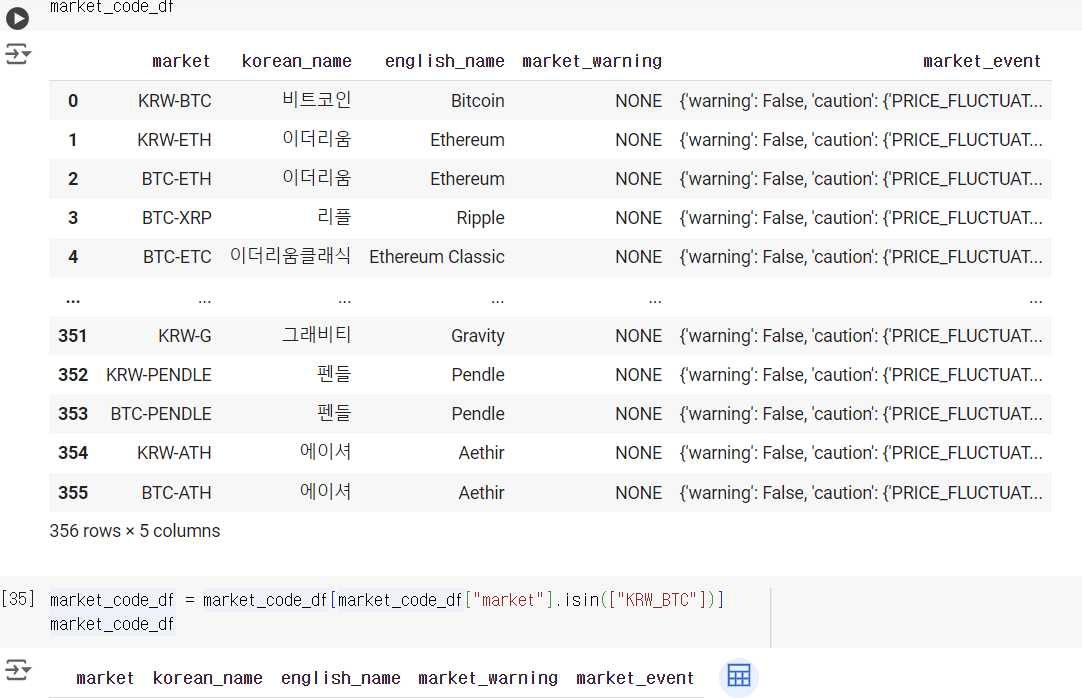Open interactive table view icon
The width and height of the screenshot is (1082, 698).
(x=738, y=676)
